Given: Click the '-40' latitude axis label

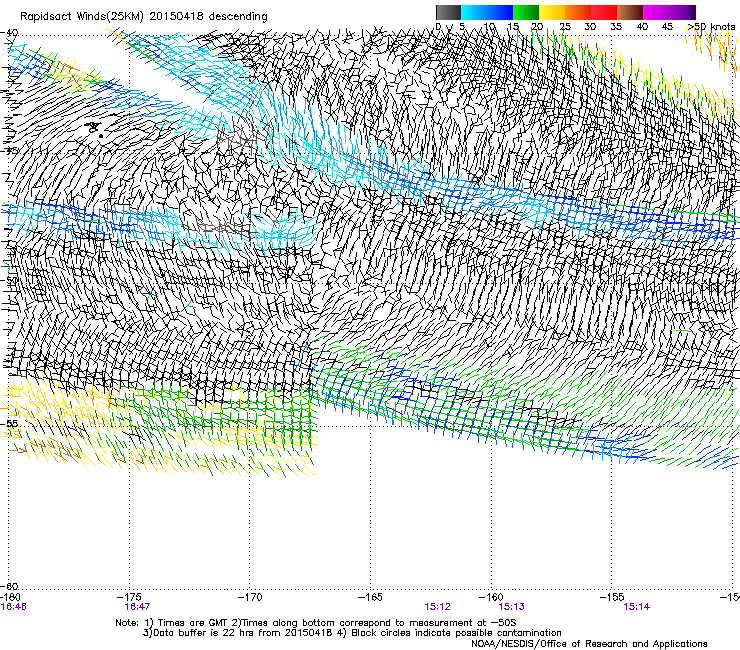Looking at the screenshot, I should point(9,33).
